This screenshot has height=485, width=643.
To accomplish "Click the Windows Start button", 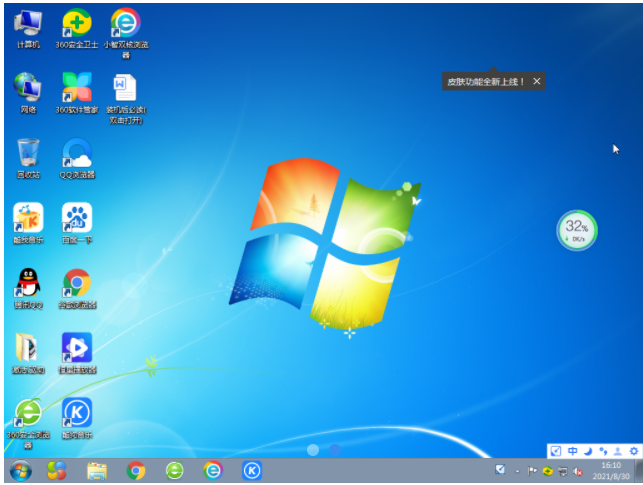I will [x=19, y=470].
